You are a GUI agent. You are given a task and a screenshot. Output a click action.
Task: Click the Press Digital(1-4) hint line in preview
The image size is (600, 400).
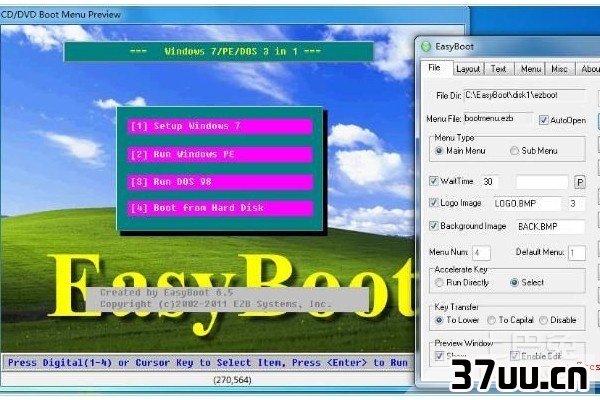208,363
